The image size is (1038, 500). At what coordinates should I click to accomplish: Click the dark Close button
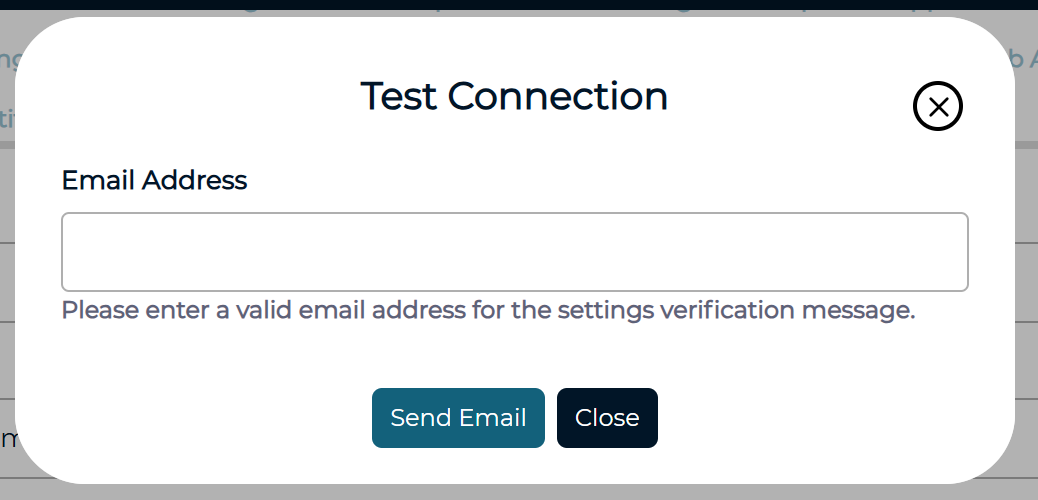pyautogui.click(x=607, y=418)
